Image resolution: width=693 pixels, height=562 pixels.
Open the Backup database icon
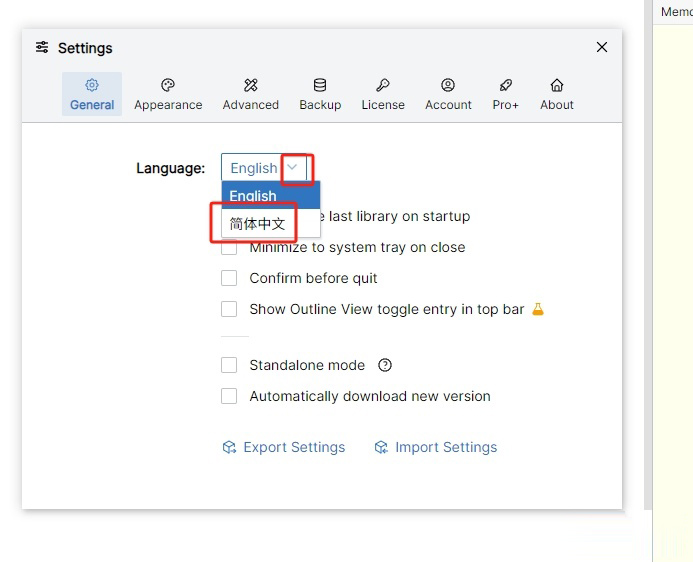coord(320,86)
